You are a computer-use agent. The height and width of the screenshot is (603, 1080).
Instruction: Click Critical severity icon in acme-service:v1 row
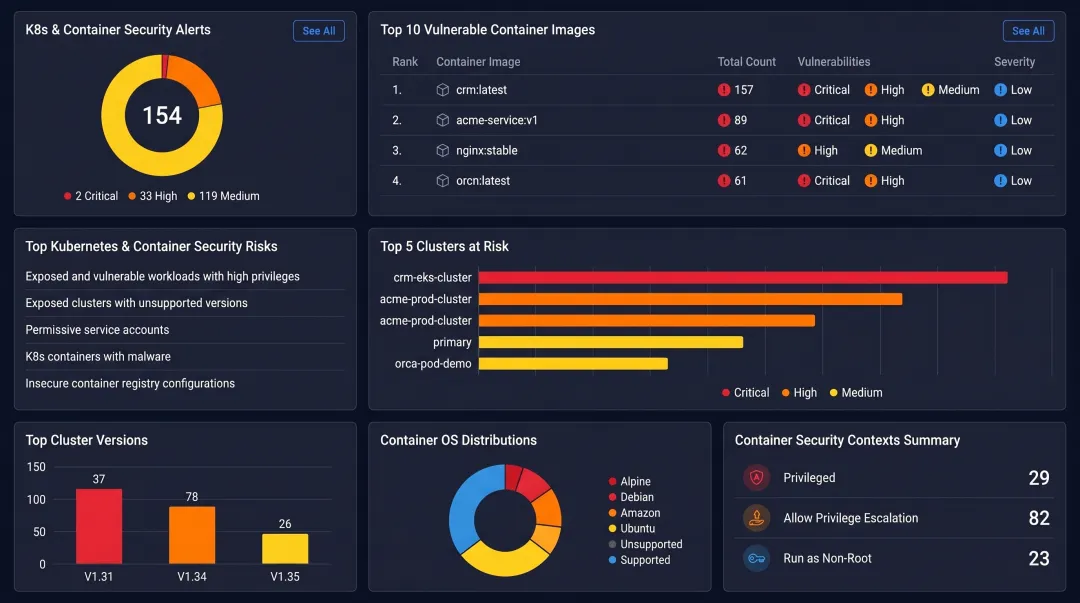[x=804, y=121]
